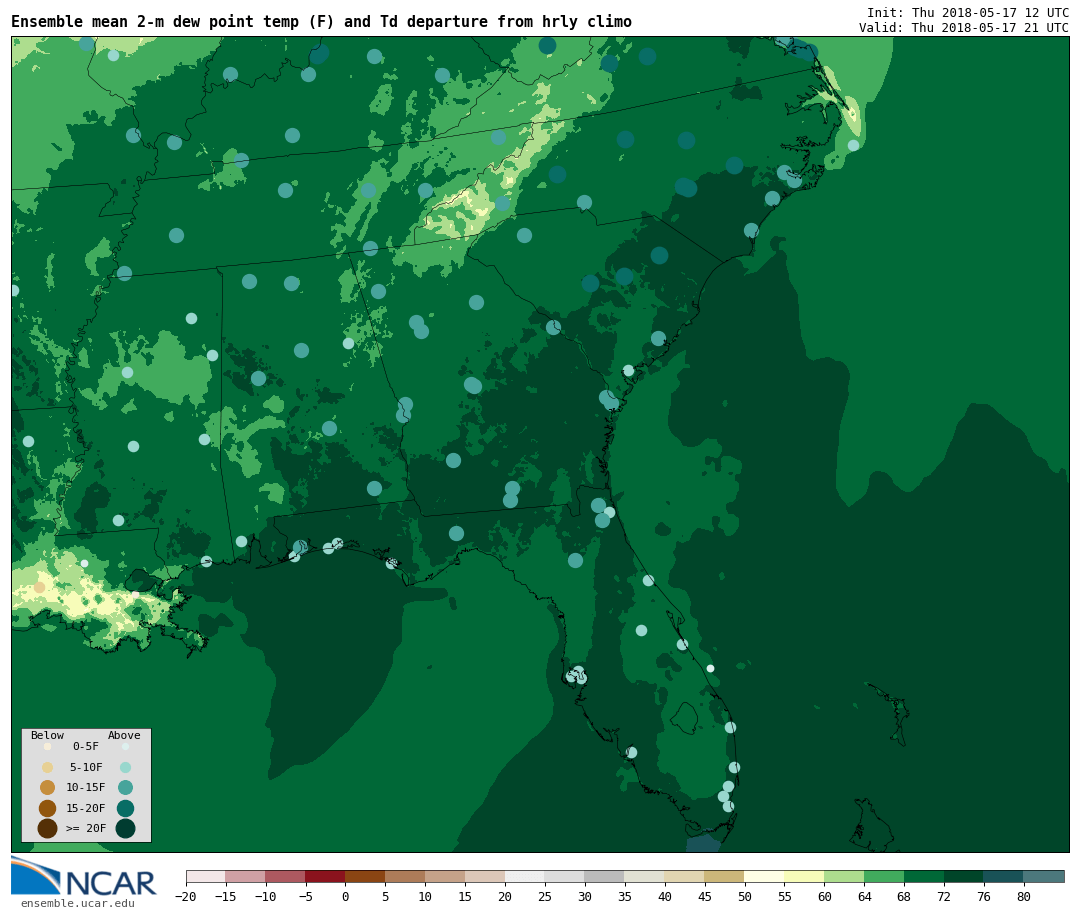
Task: Pick the colorbar swatch between 35 and 40
Action: 645,876
